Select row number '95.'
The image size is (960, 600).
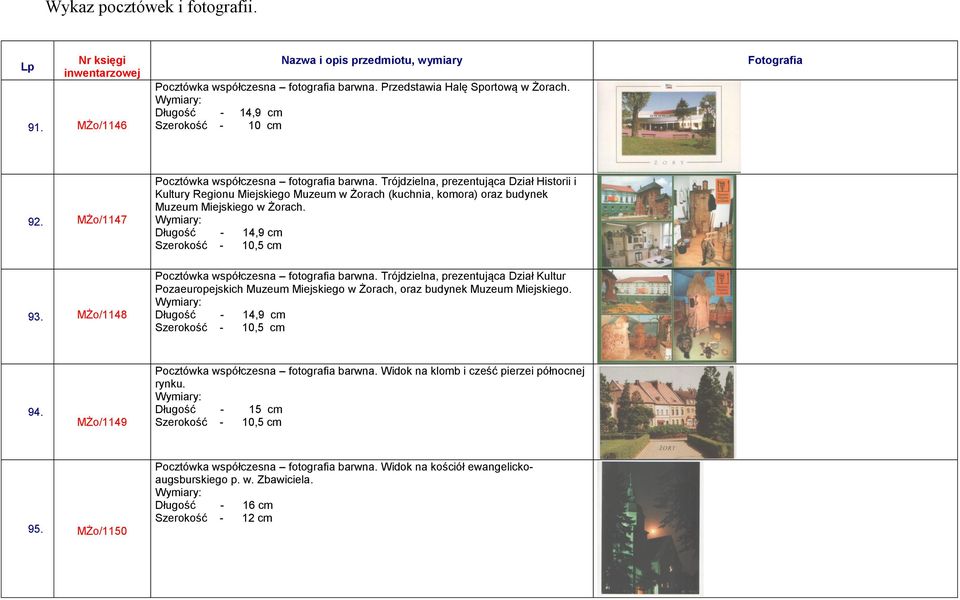36,529
